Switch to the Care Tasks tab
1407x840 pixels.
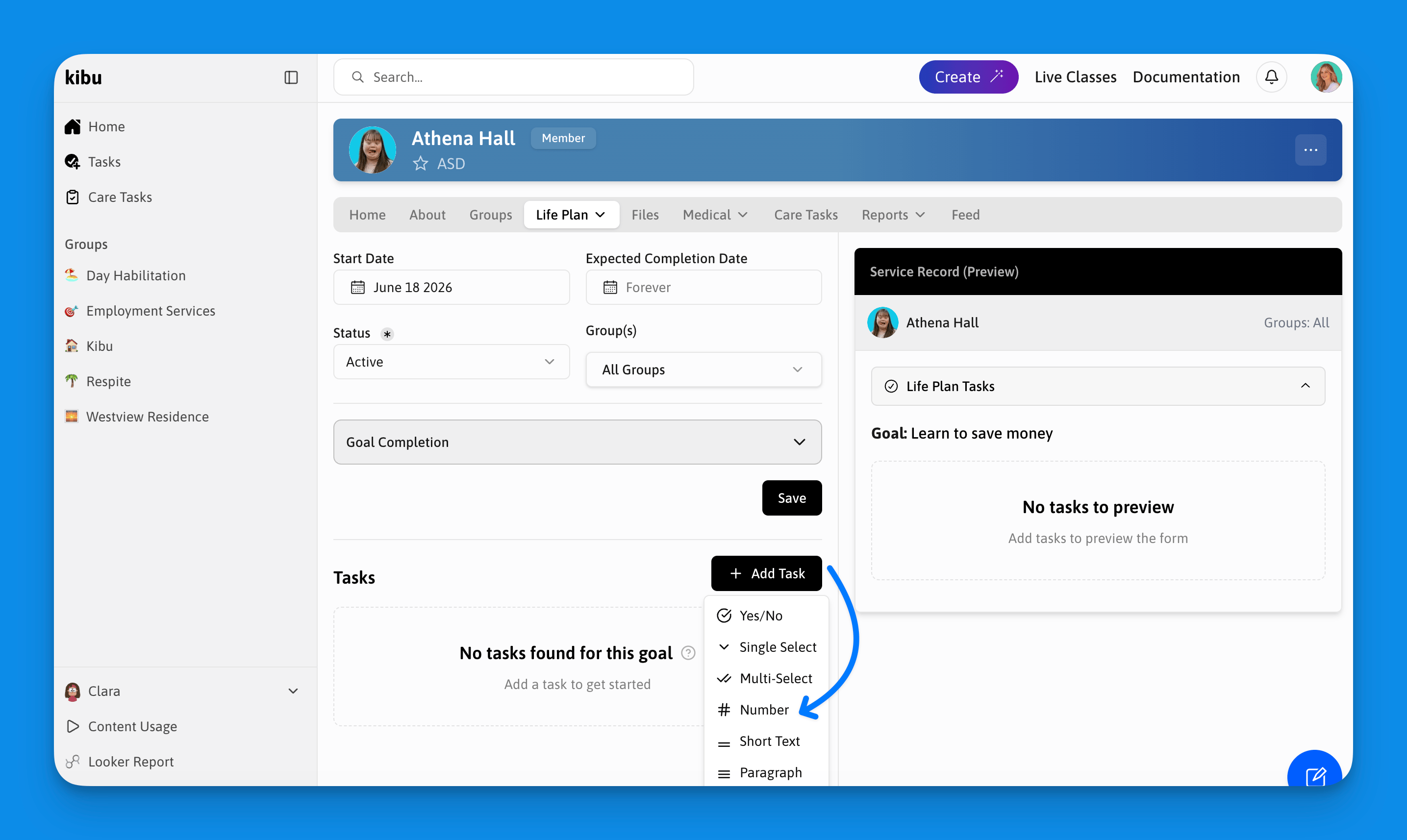pos(805,215)
